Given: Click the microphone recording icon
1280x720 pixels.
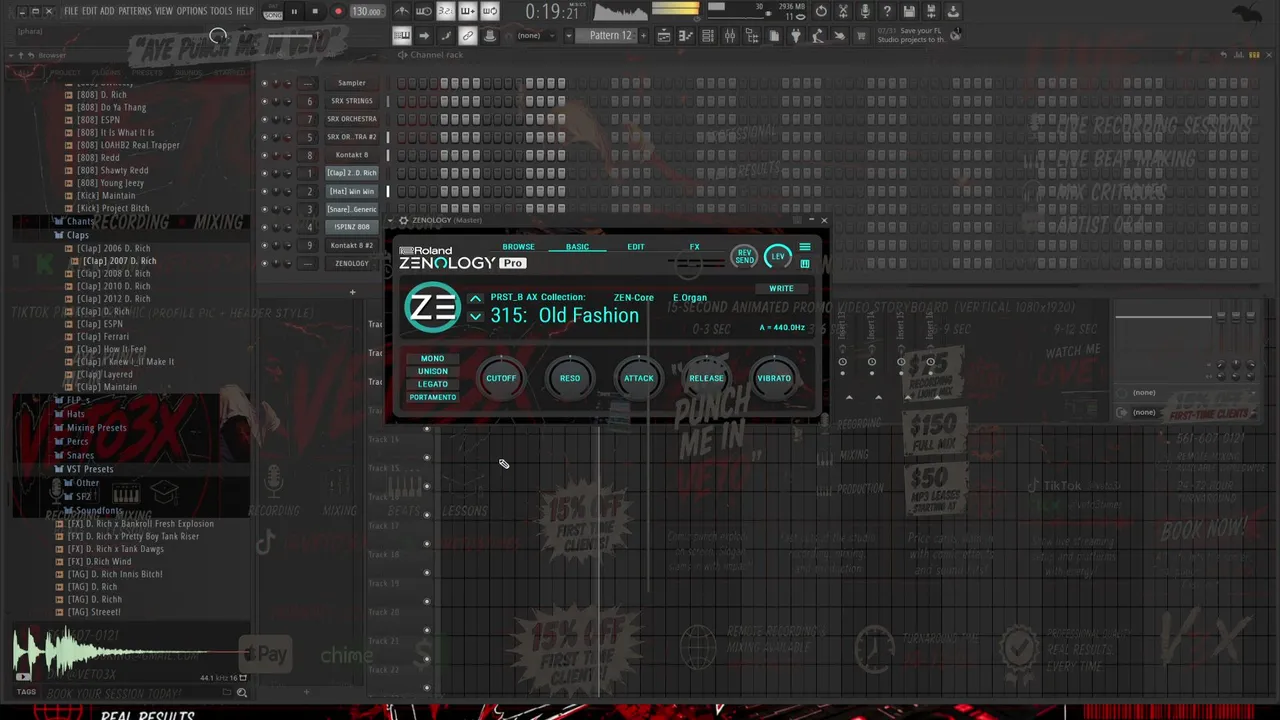Looking at the screenshot, I should click(865, 12).
